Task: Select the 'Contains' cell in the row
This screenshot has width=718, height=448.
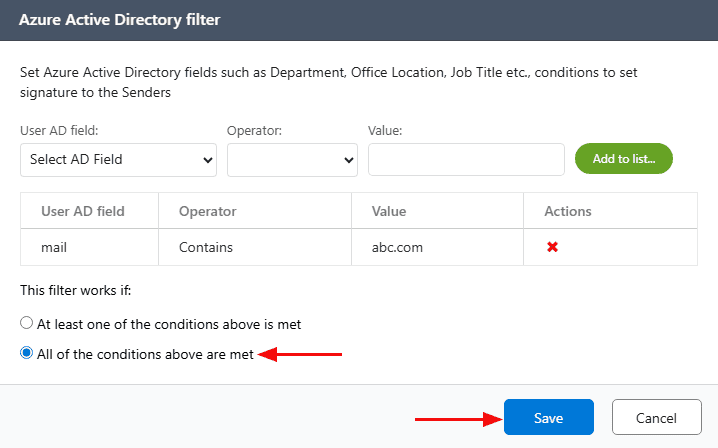Action: (205, 247)
